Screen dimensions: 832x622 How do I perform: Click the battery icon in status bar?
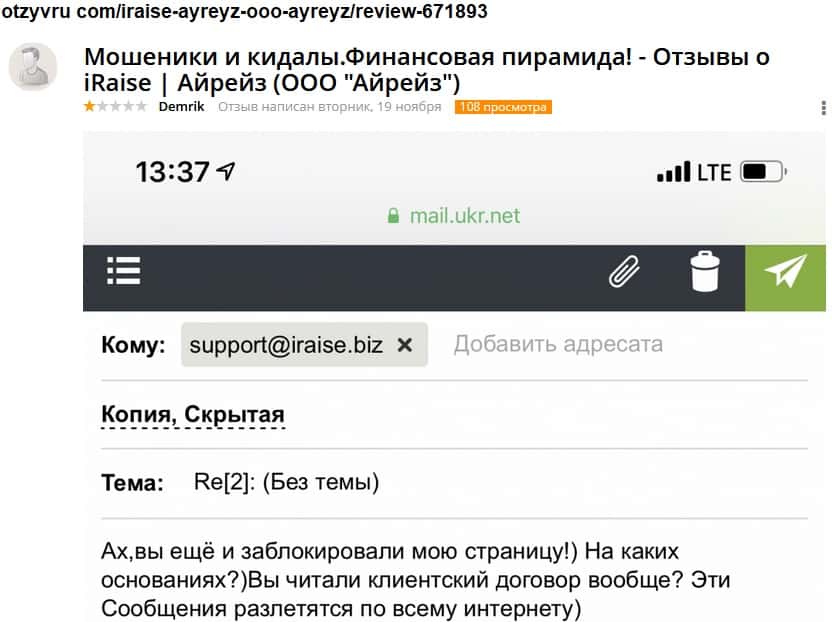pyautogui.click(x=763, y=172)
